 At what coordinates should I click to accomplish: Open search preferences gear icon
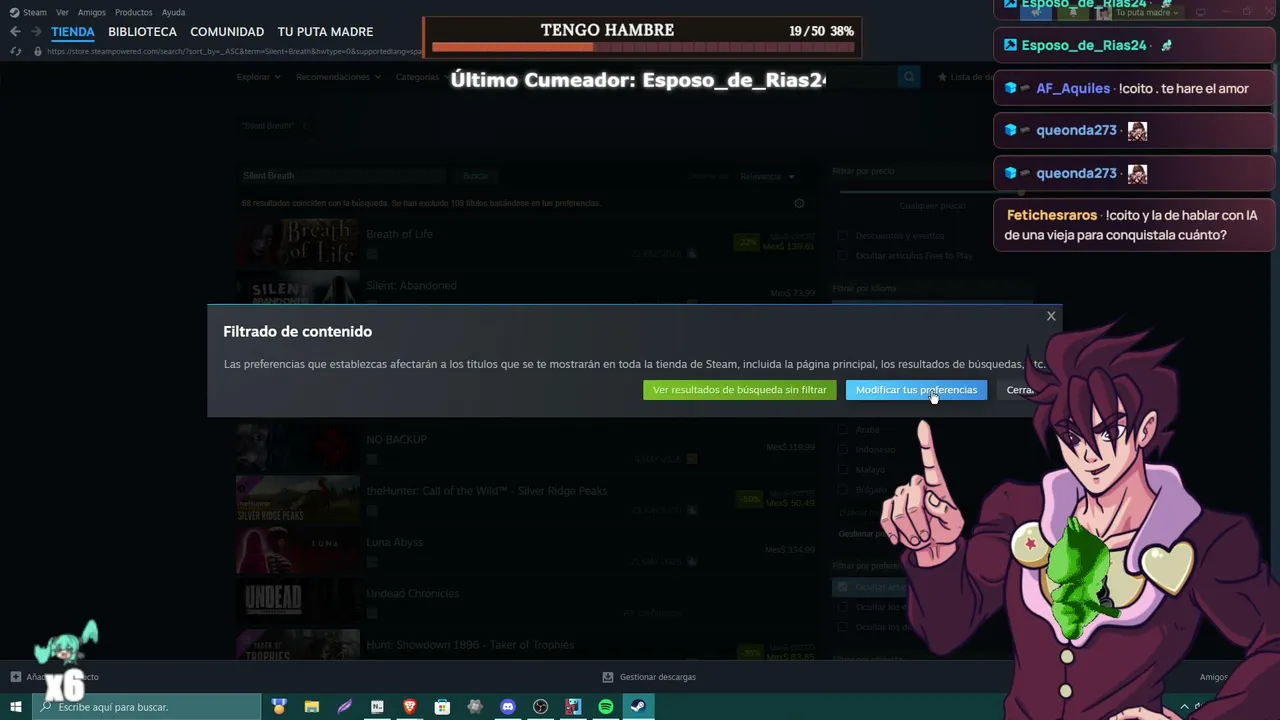pos(799,203)
